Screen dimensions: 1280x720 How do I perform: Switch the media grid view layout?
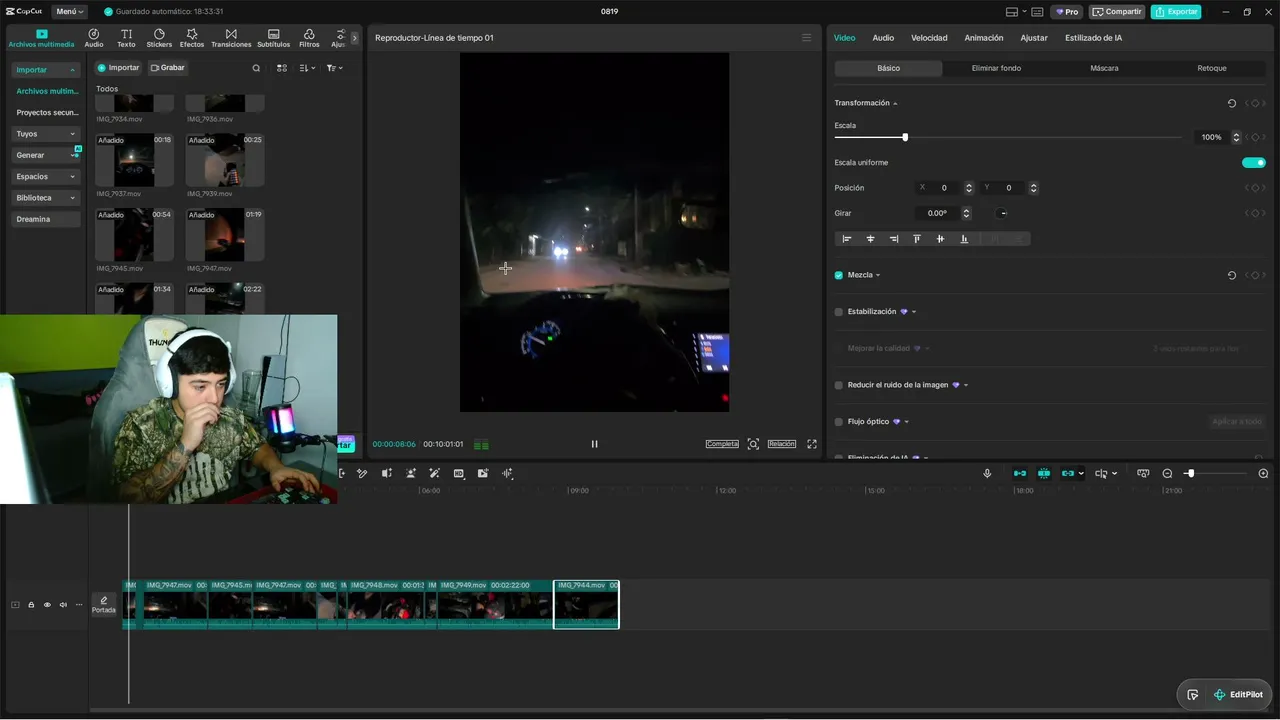pyautogui.click(x=282, y=68)
